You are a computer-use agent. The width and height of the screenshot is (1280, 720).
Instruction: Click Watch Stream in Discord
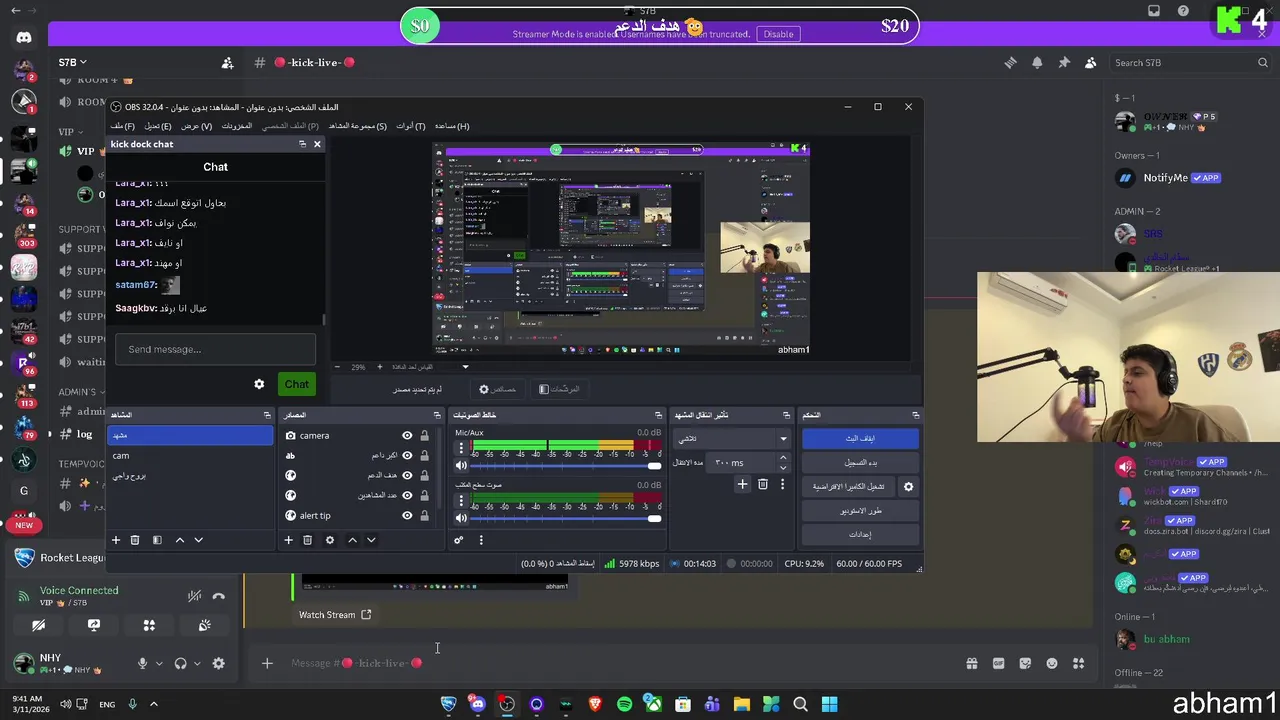(x=335, y=615)
